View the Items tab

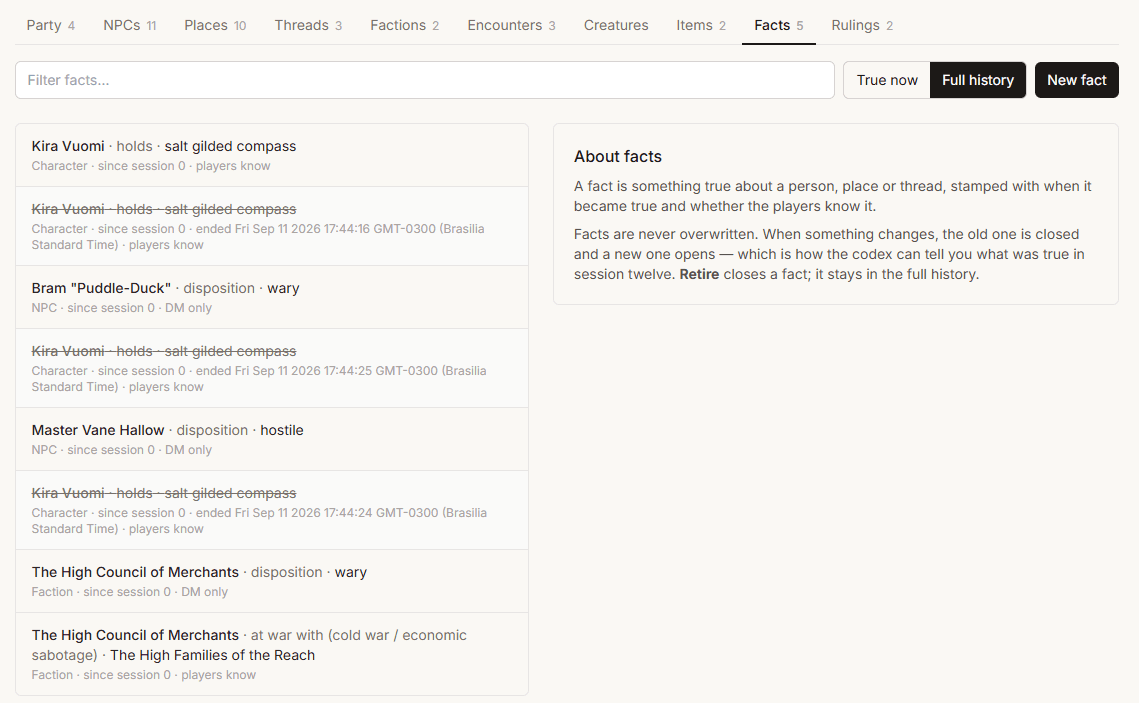click(x=701, y=25)
